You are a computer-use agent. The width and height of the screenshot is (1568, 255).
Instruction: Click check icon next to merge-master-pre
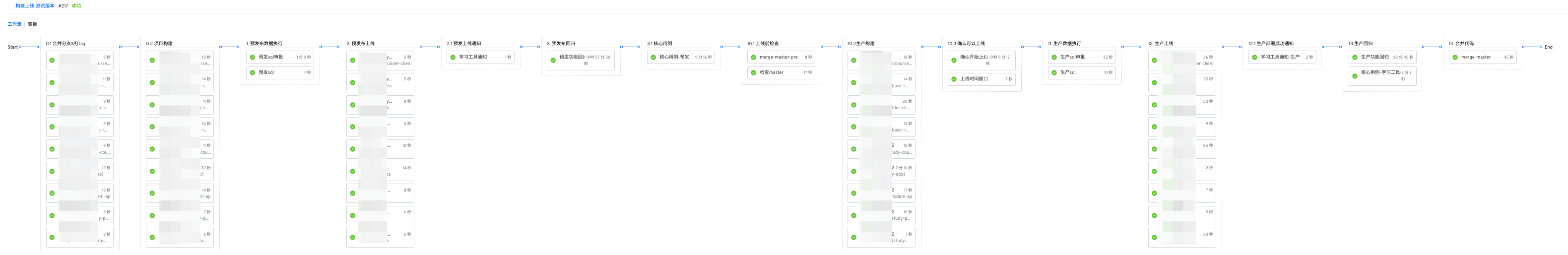click(x=753, y=57)
